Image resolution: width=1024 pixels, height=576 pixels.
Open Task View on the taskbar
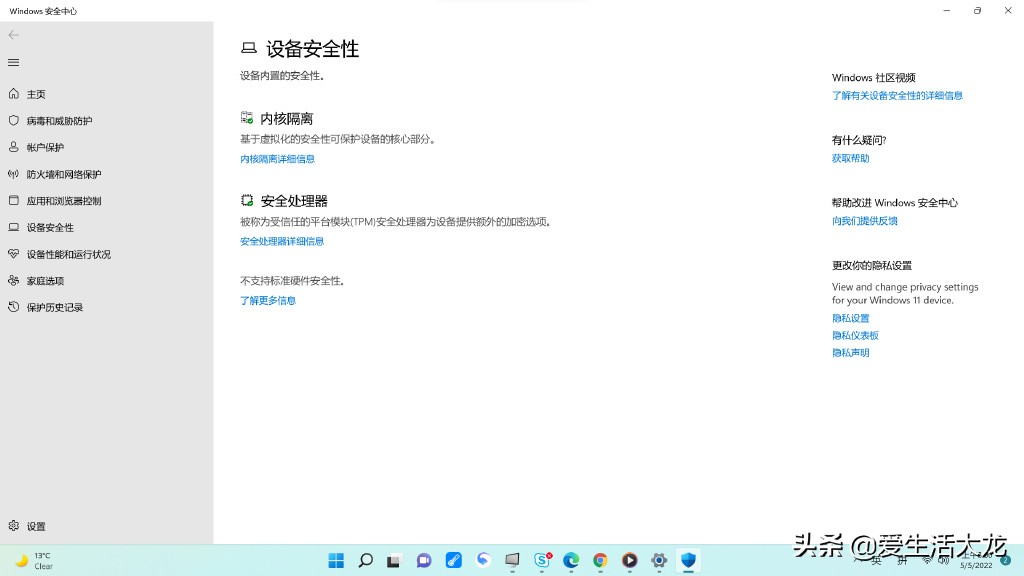click(394, 560)
